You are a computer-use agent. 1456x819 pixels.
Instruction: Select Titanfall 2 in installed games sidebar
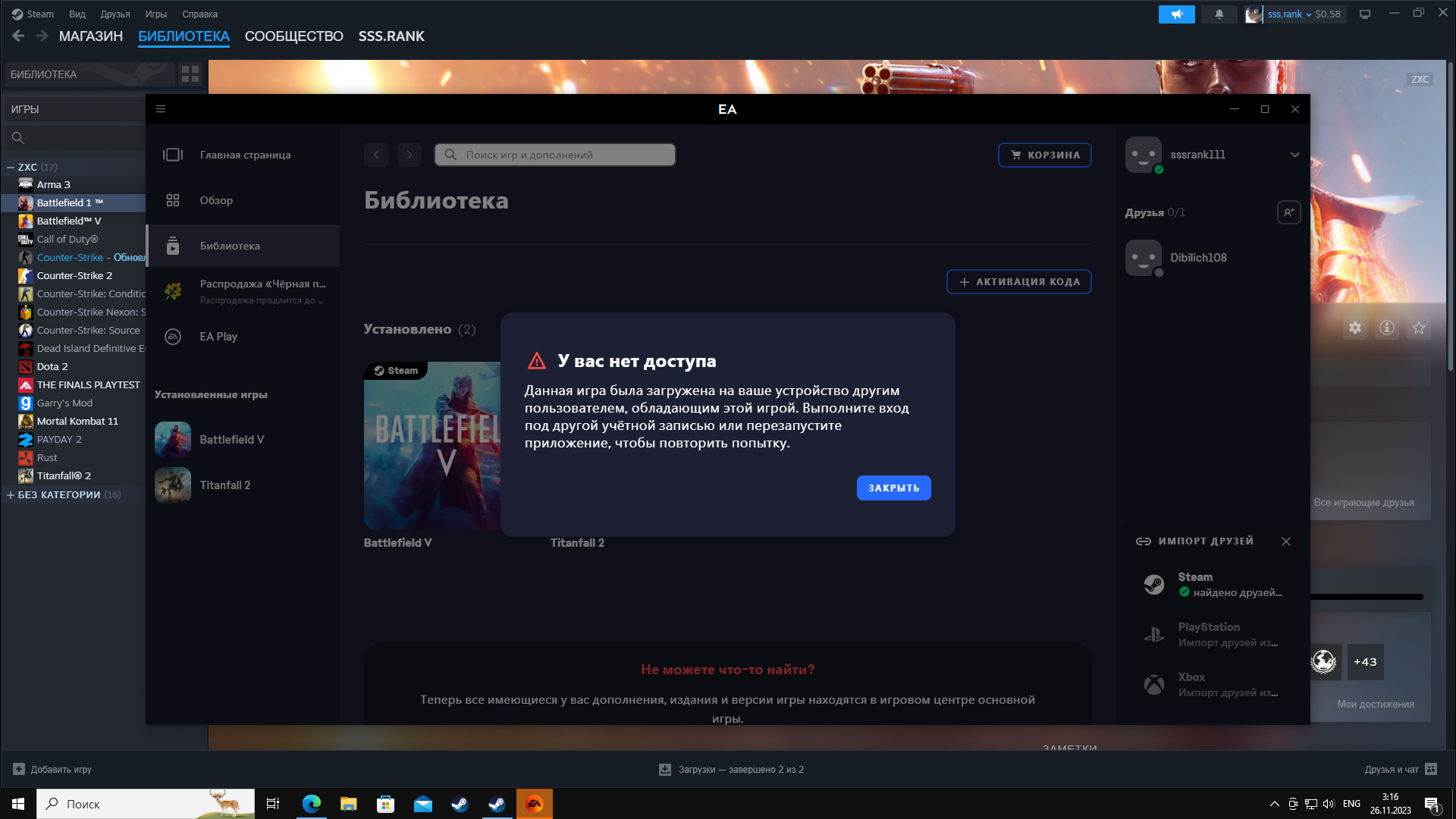[x=224, y=485]
